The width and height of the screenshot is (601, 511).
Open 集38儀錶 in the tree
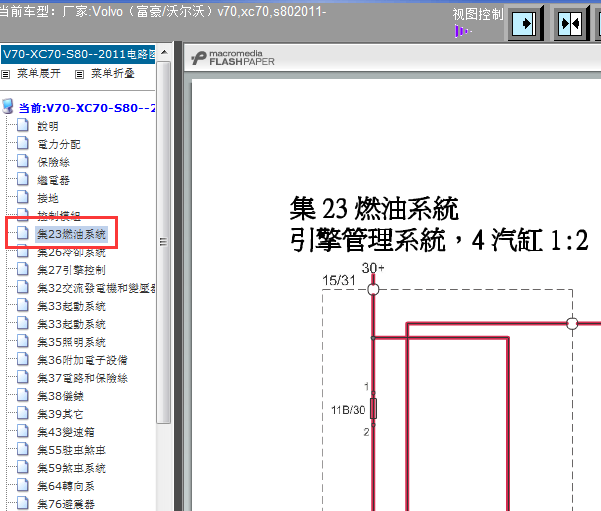60,396
